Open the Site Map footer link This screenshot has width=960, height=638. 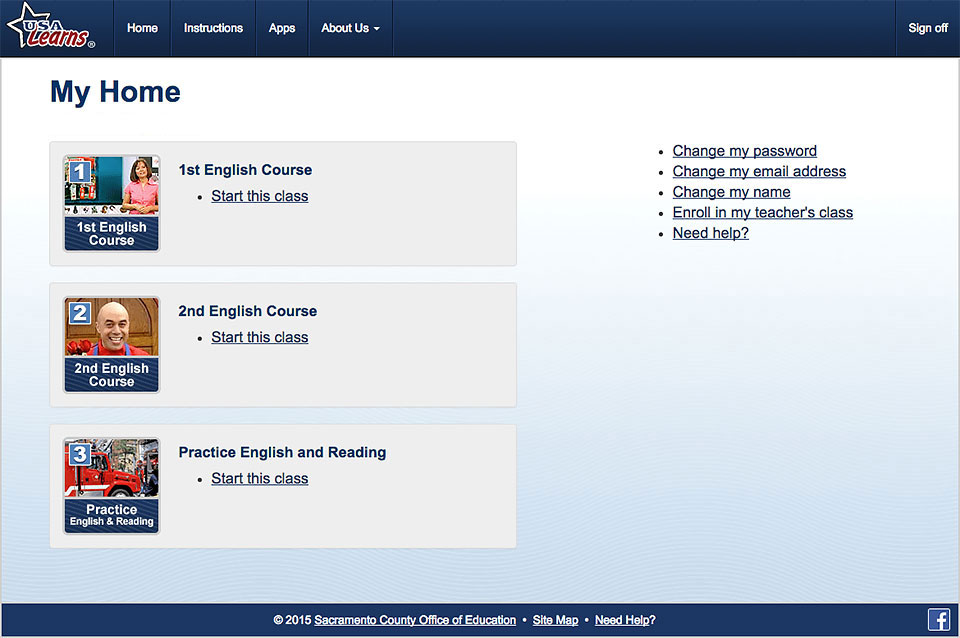point(555,619)
